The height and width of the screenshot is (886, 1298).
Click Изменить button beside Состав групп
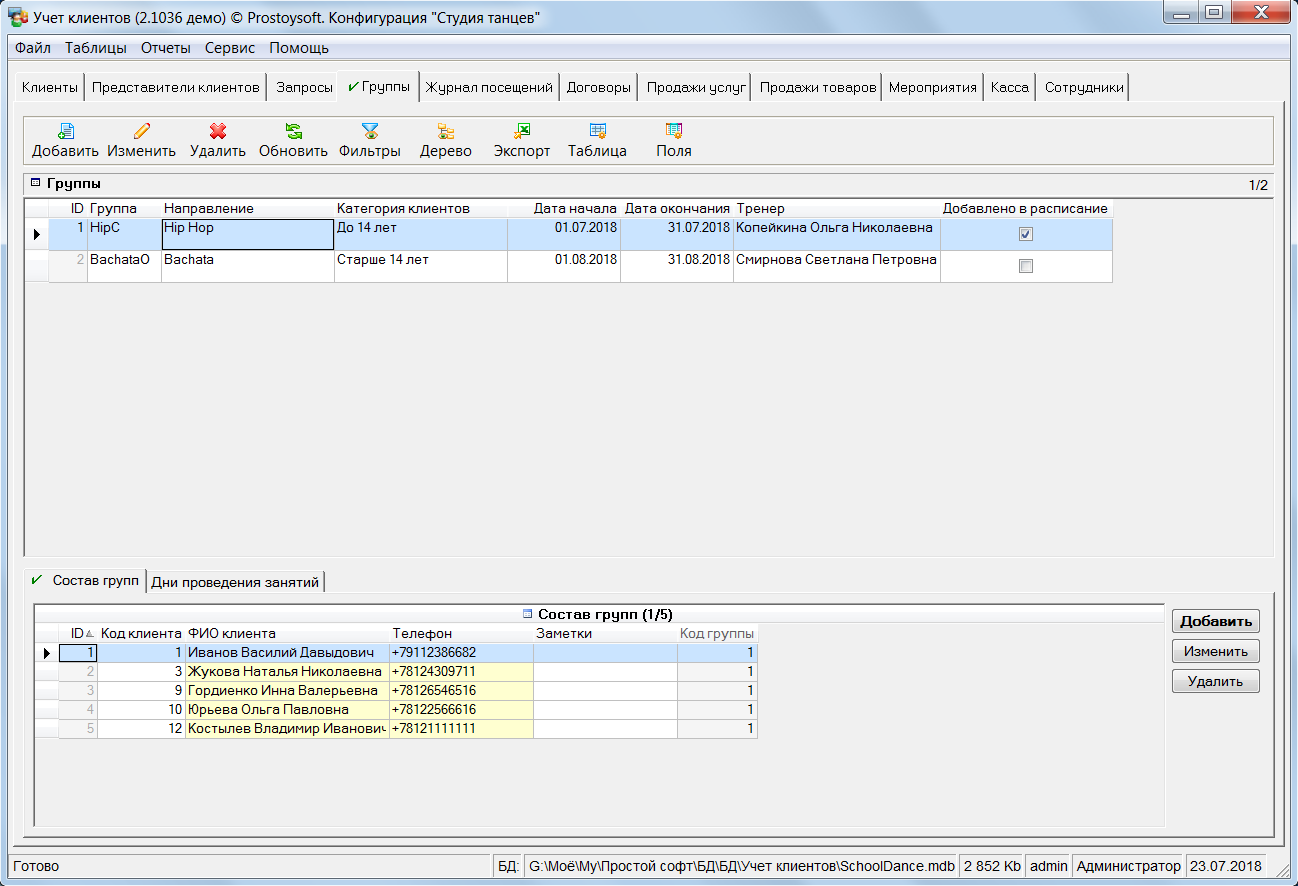click(1216, 651)
